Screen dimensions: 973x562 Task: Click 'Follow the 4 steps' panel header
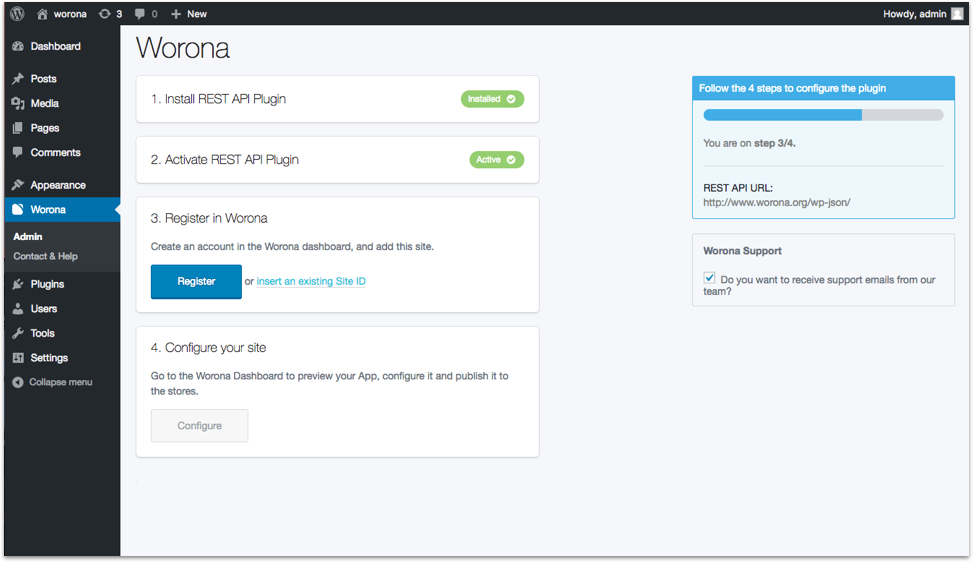coord(823,88)
